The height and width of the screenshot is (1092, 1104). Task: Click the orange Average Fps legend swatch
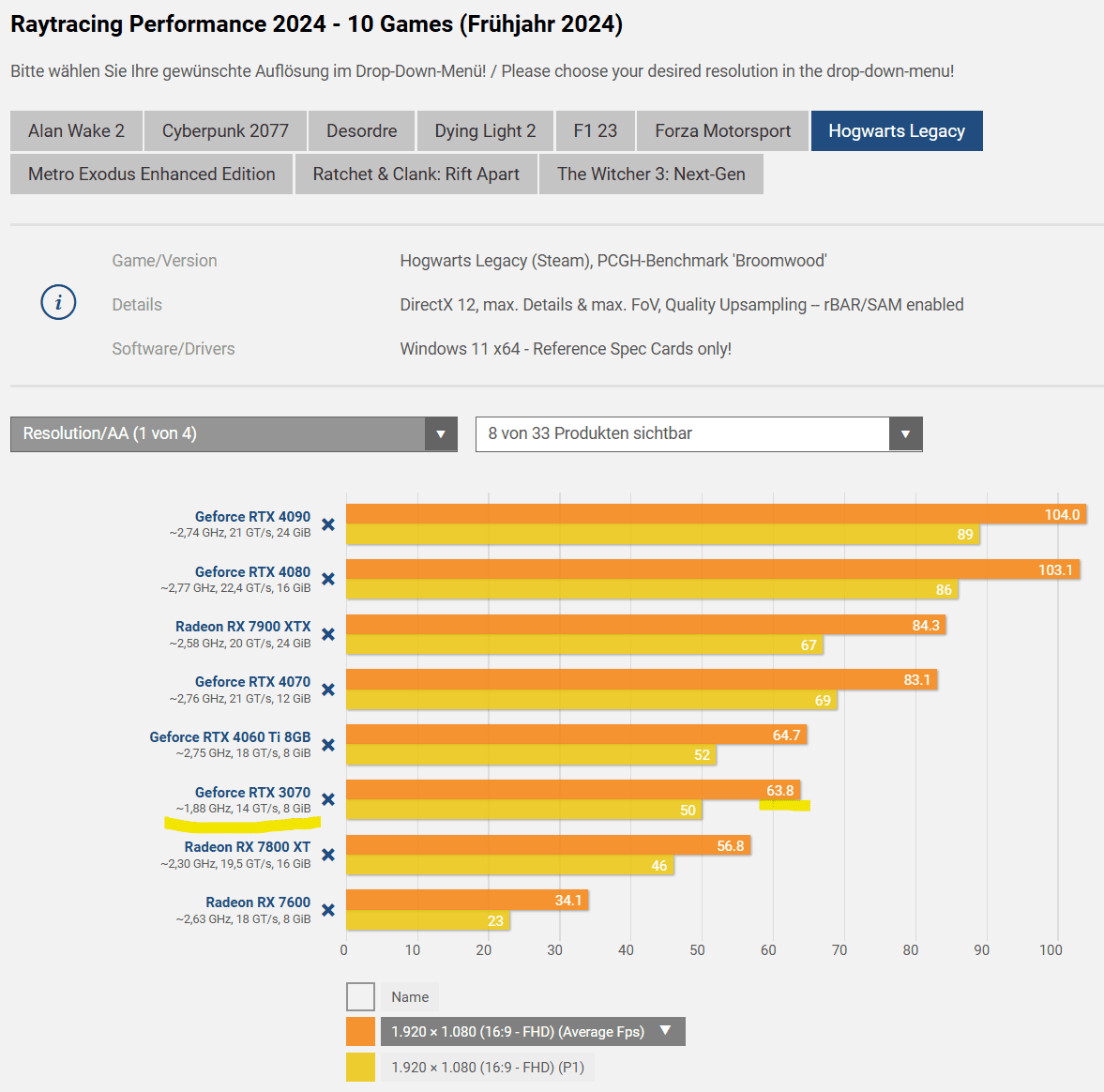coord(360,1031)
